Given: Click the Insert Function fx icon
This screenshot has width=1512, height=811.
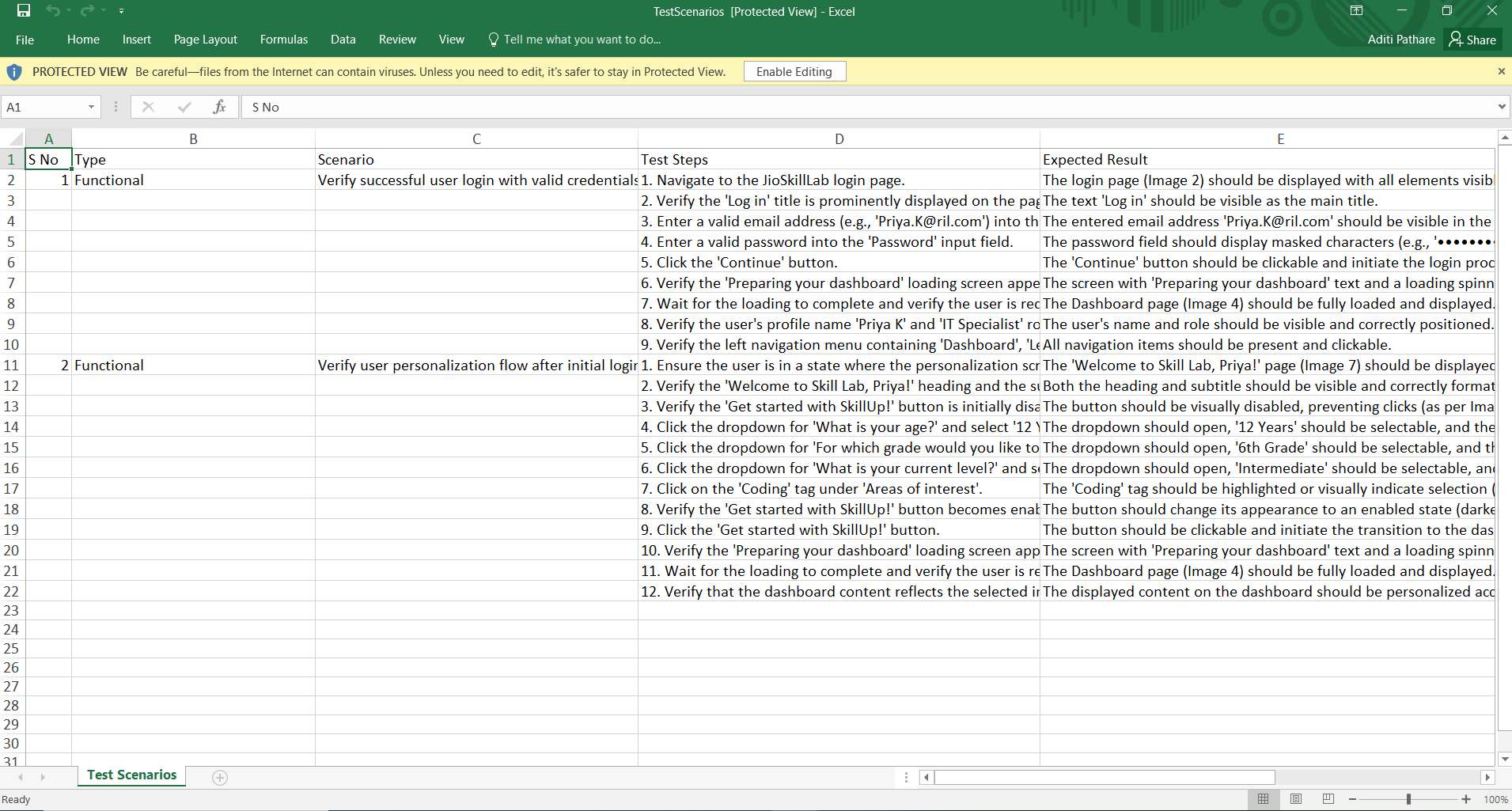Looking at the screenshot, I should point(219,107).
